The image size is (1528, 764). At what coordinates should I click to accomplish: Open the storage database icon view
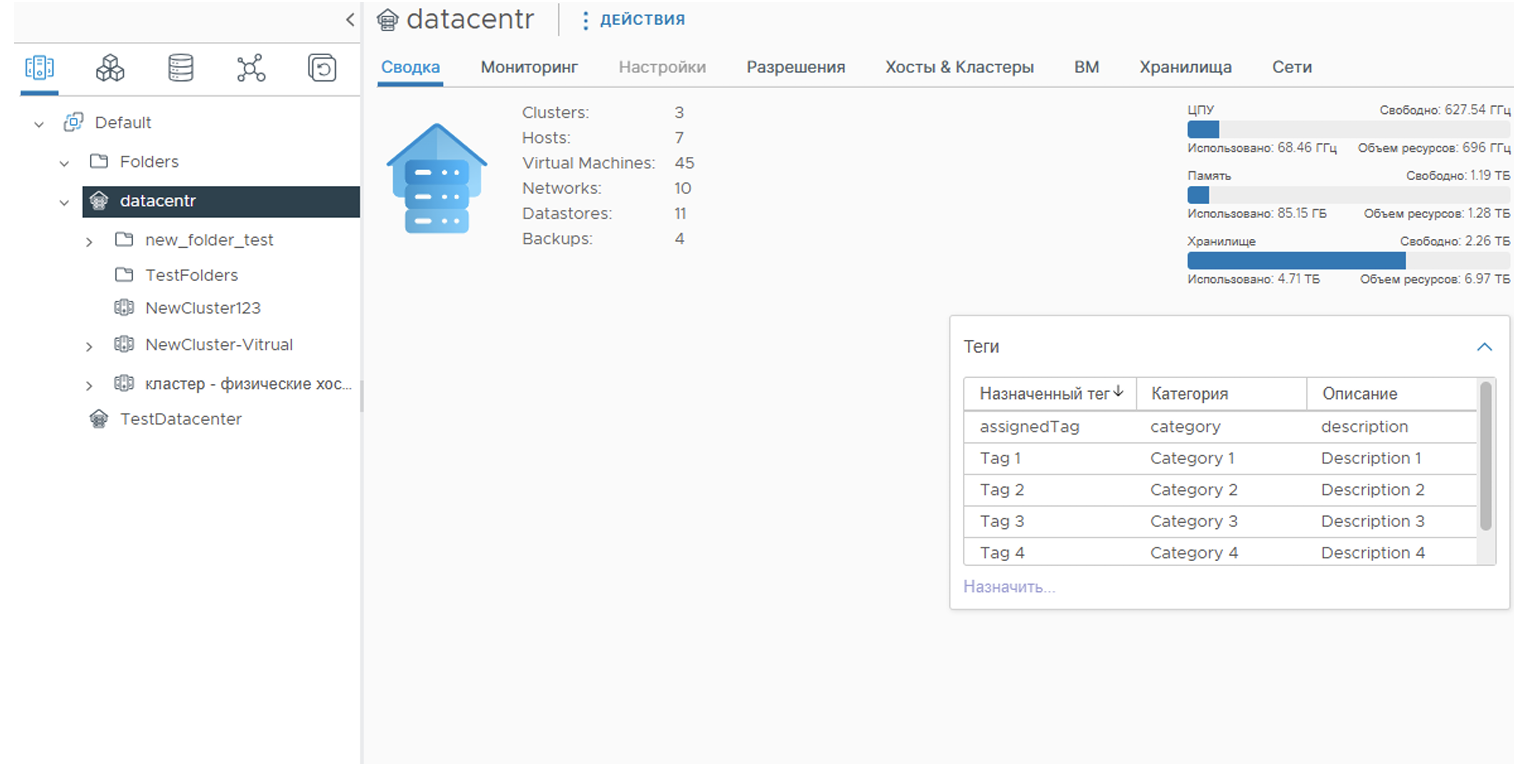point(181,68)
